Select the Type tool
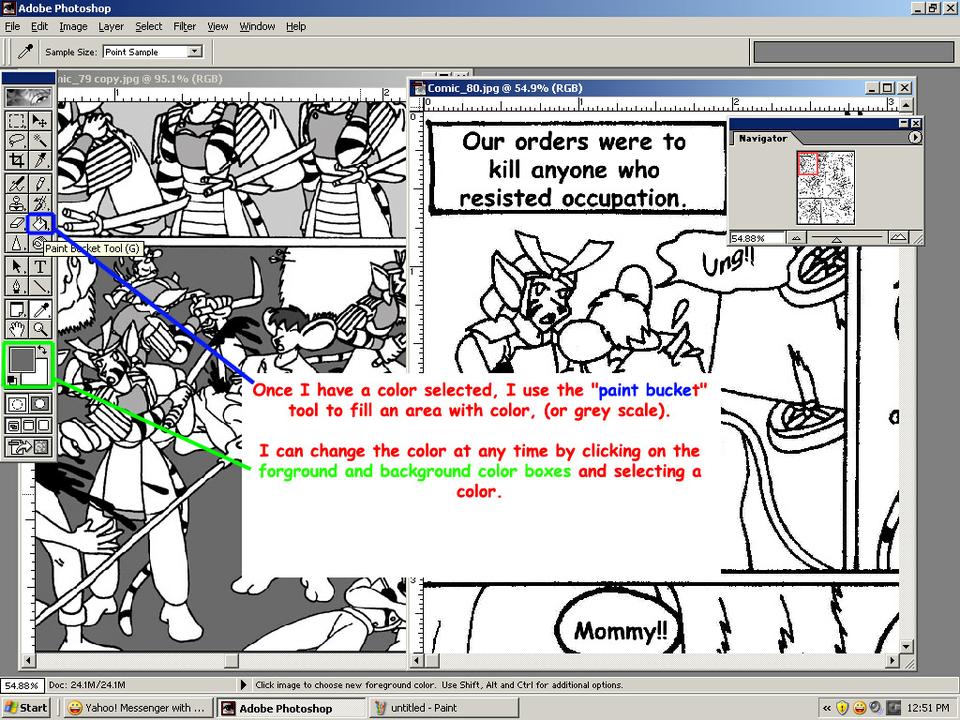Viewport: 960px width, 720px height. tap(40, 266)
